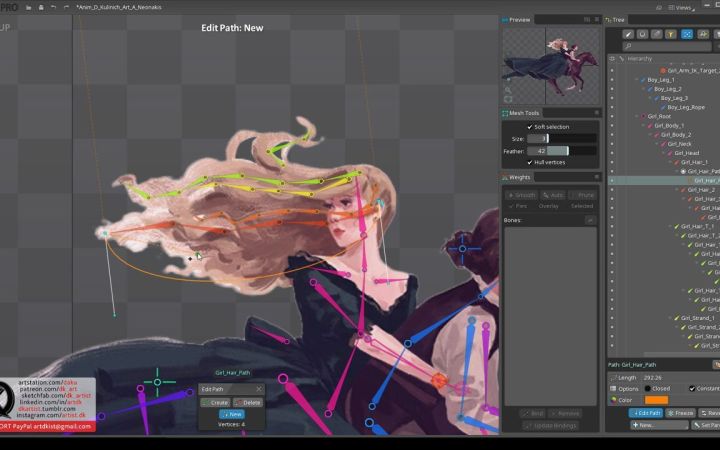Collapse the Boy_Leg_2 tree node
The width and height of the screenshot is (720, 450).
point(643,89)
